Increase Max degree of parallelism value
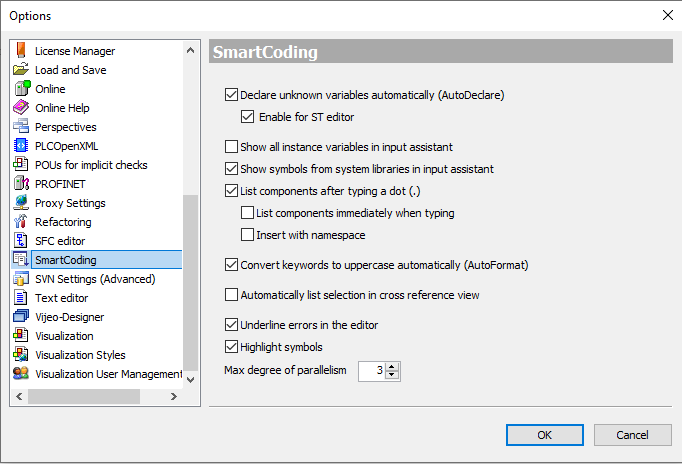This screenshot has width=682, height=464. tap(392, 366)
